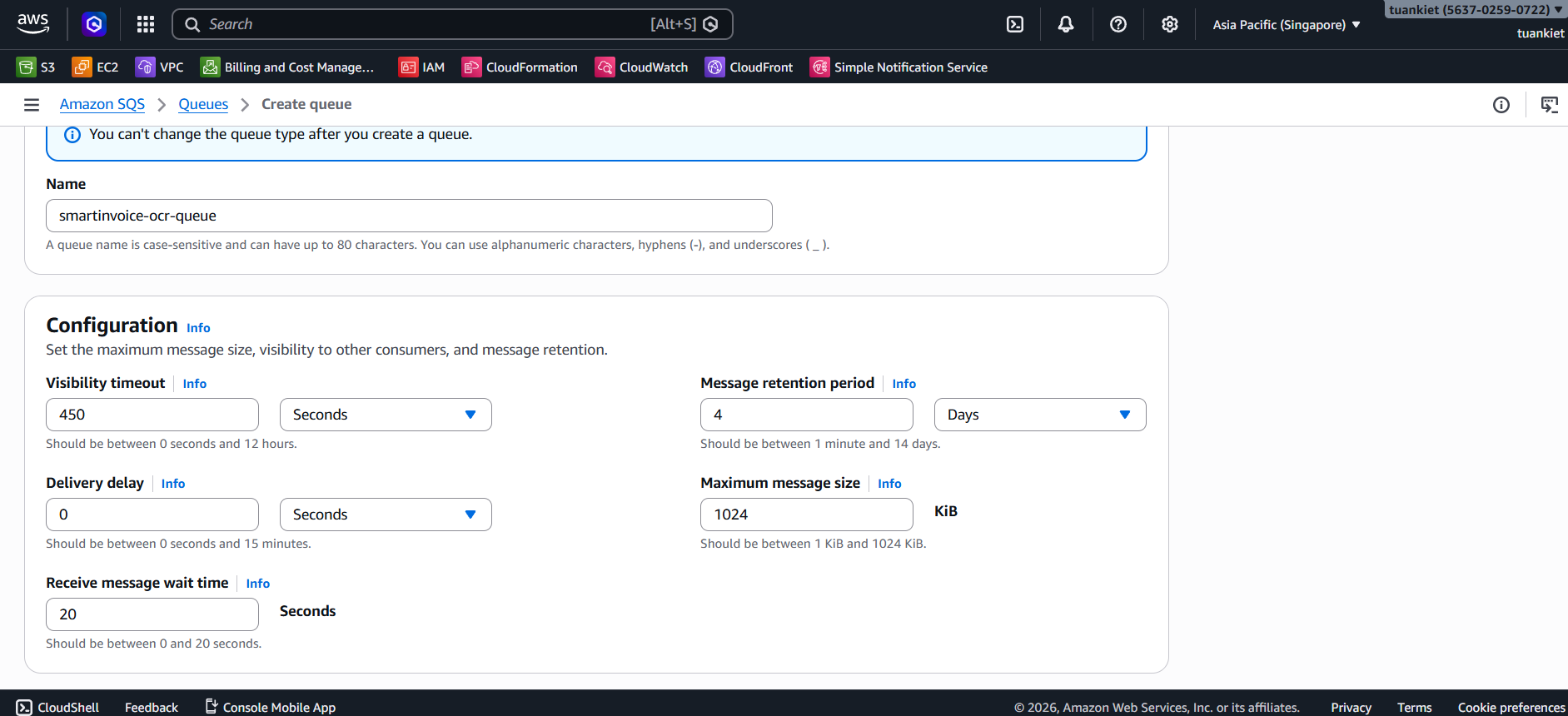Go to the Queues breadcrumb link

click(x=203, y=104)
